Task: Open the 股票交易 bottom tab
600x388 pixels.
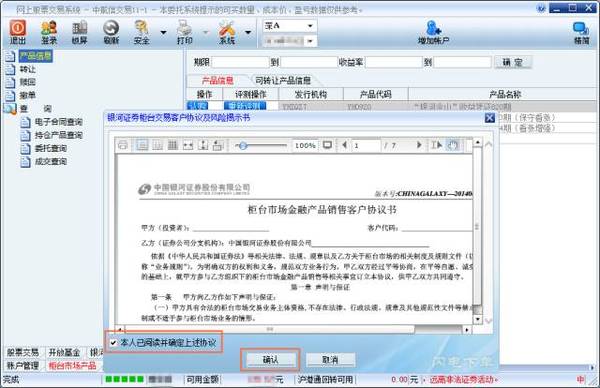Action: click(23, 352)
